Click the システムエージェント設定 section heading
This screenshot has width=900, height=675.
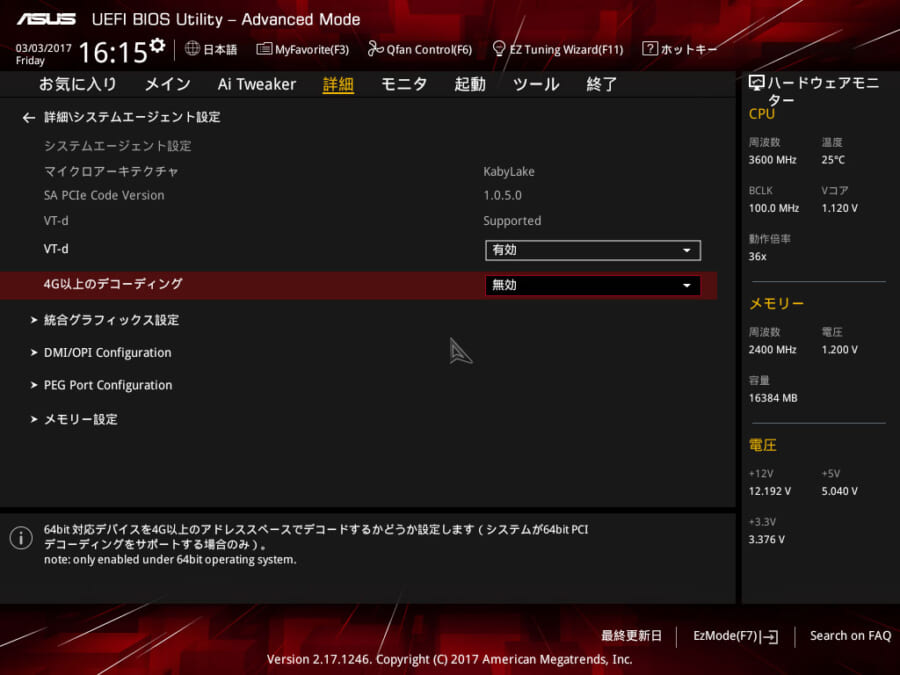[118, 146]
